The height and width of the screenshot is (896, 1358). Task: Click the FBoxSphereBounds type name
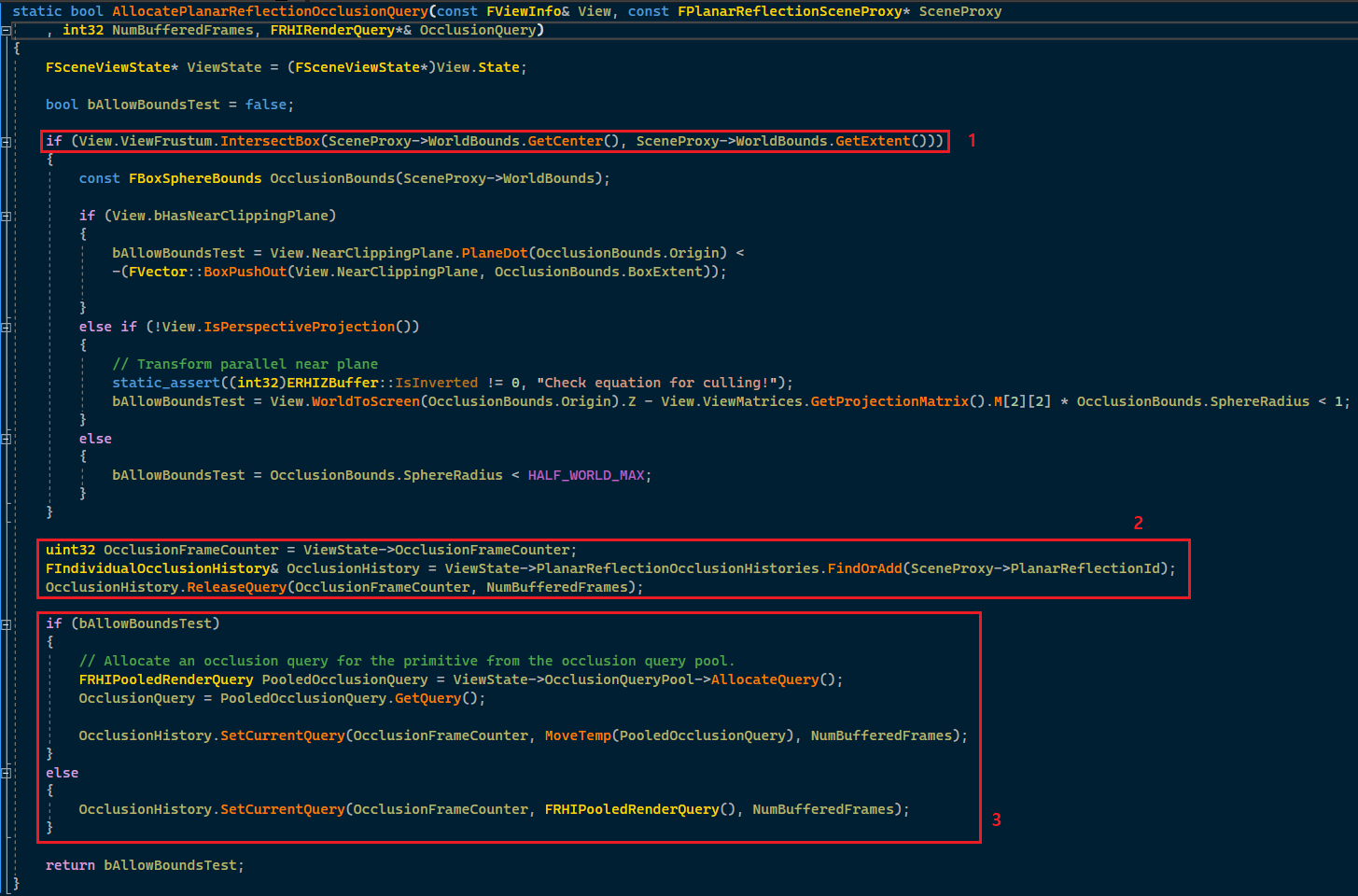pyautogui.click(x=195, y=178)
